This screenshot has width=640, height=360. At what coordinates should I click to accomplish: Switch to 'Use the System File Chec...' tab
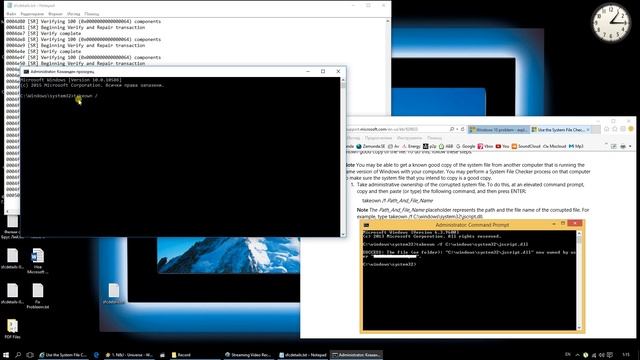(560, 130)
